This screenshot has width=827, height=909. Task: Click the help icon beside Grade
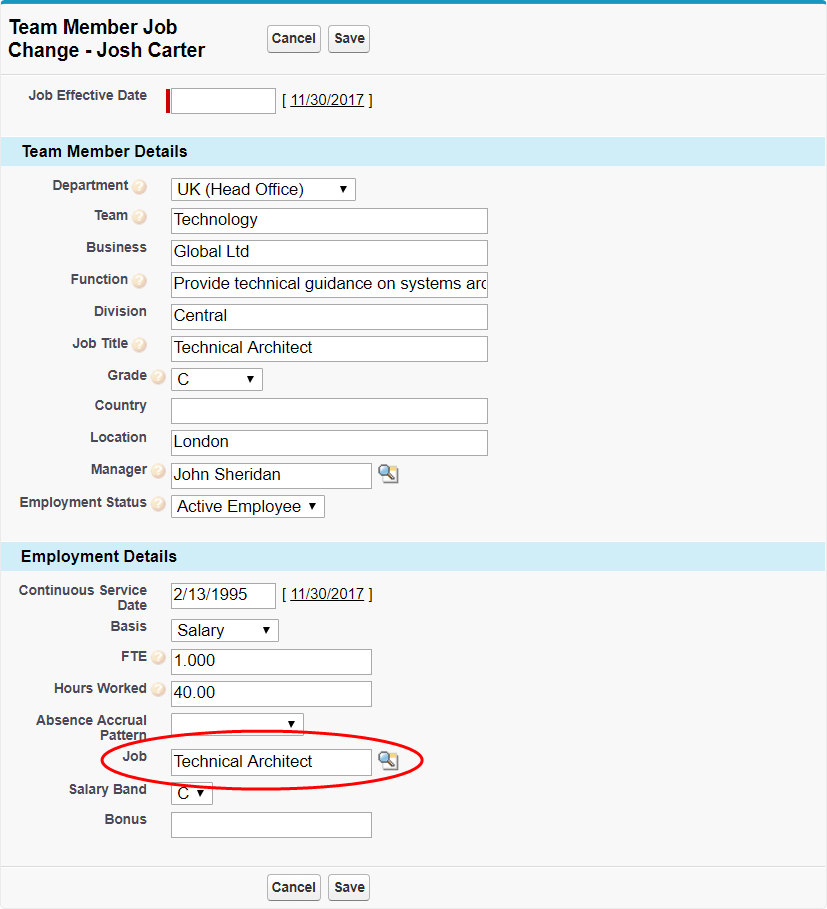pos(158,377)
